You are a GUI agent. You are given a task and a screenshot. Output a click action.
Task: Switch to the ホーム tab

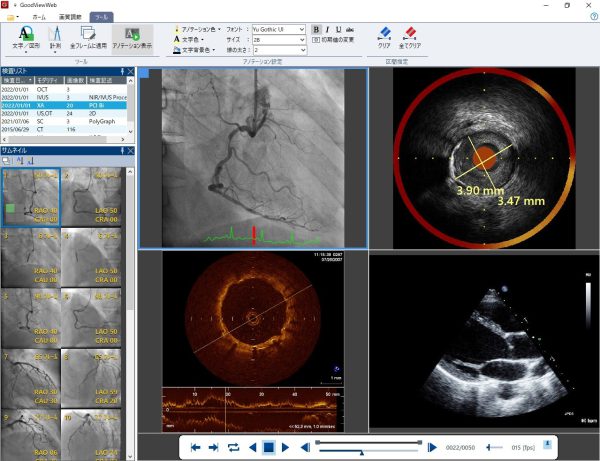(38, 18)
